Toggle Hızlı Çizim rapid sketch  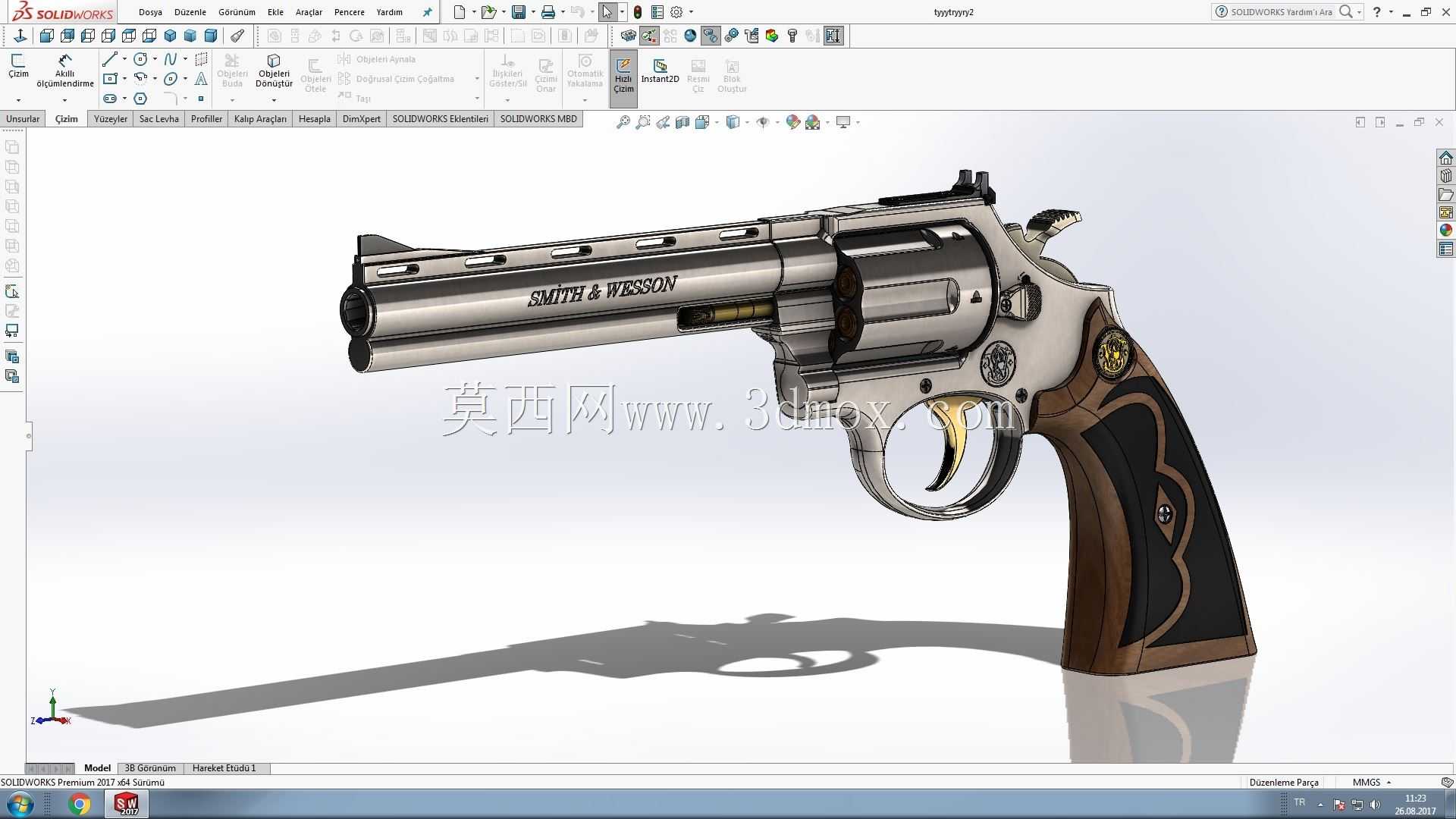(623, 78)
